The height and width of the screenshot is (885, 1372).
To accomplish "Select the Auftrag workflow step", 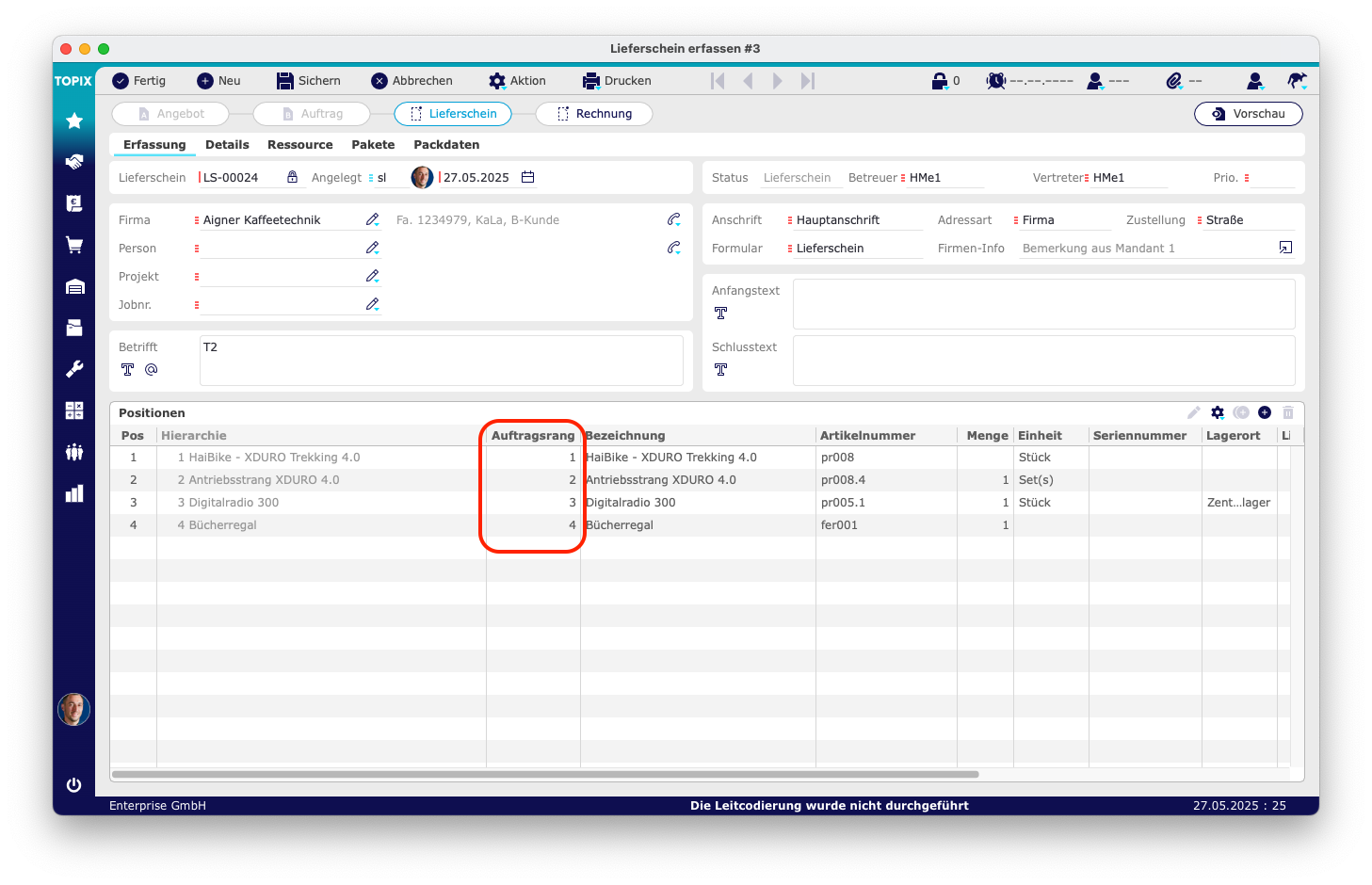I will pyautogui.click(x=312, y=114).
